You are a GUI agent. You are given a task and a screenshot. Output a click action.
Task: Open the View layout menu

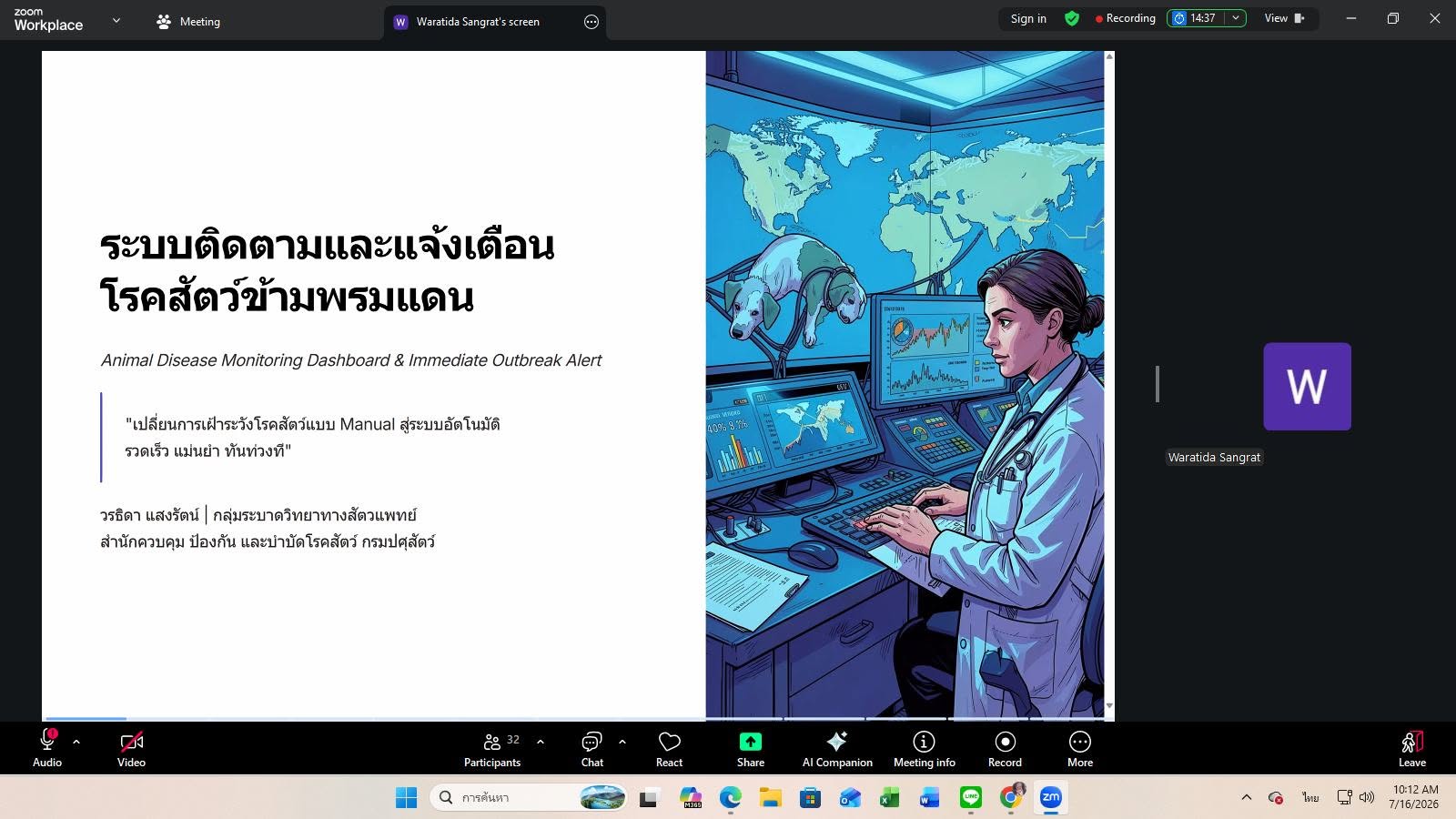pyautogui.click(x=1285, y=18)
